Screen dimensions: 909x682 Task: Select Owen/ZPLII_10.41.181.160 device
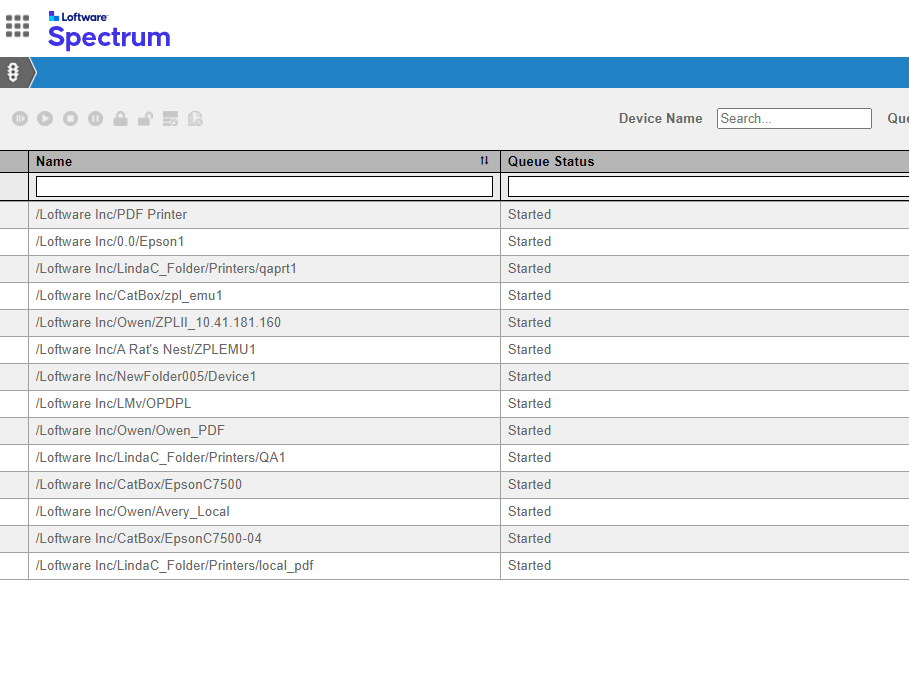pos(158,322)
